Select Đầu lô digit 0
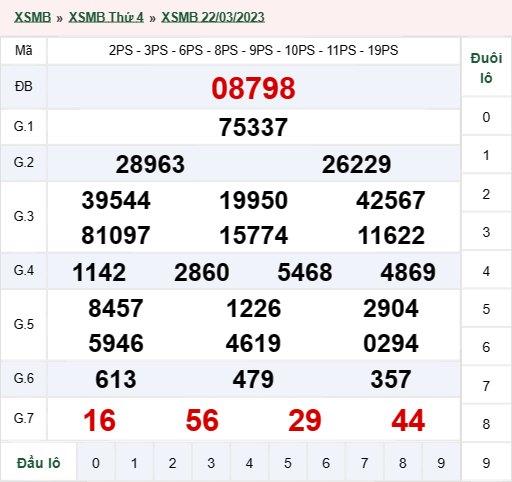The image size is (512, 482). click(96, 463)
